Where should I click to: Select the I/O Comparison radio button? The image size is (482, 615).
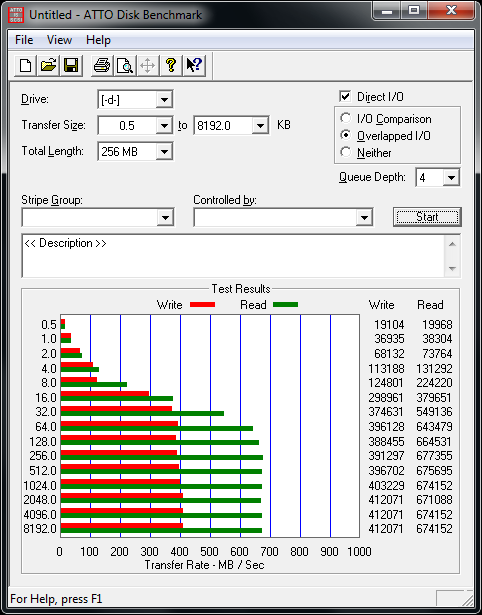click(346, 118)
